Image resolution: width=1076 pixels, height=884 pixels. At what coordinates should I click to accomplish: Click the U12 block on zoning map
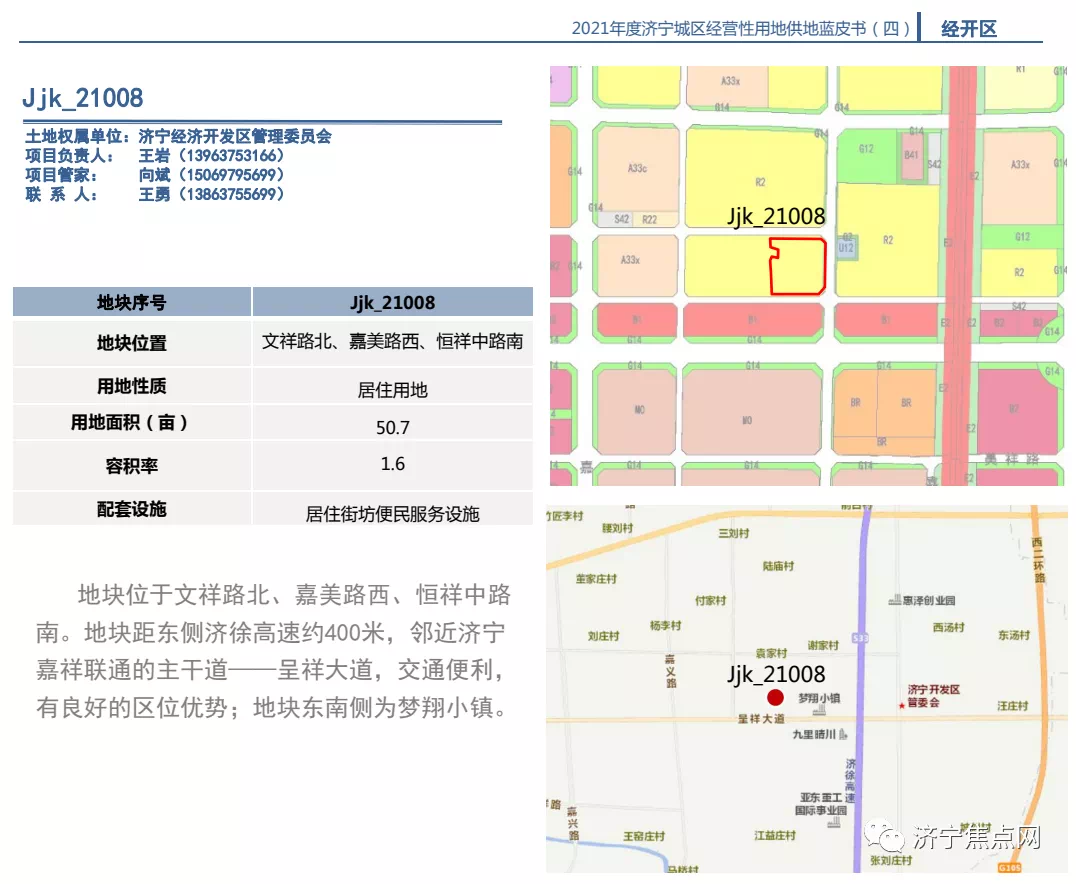(846, 247)
